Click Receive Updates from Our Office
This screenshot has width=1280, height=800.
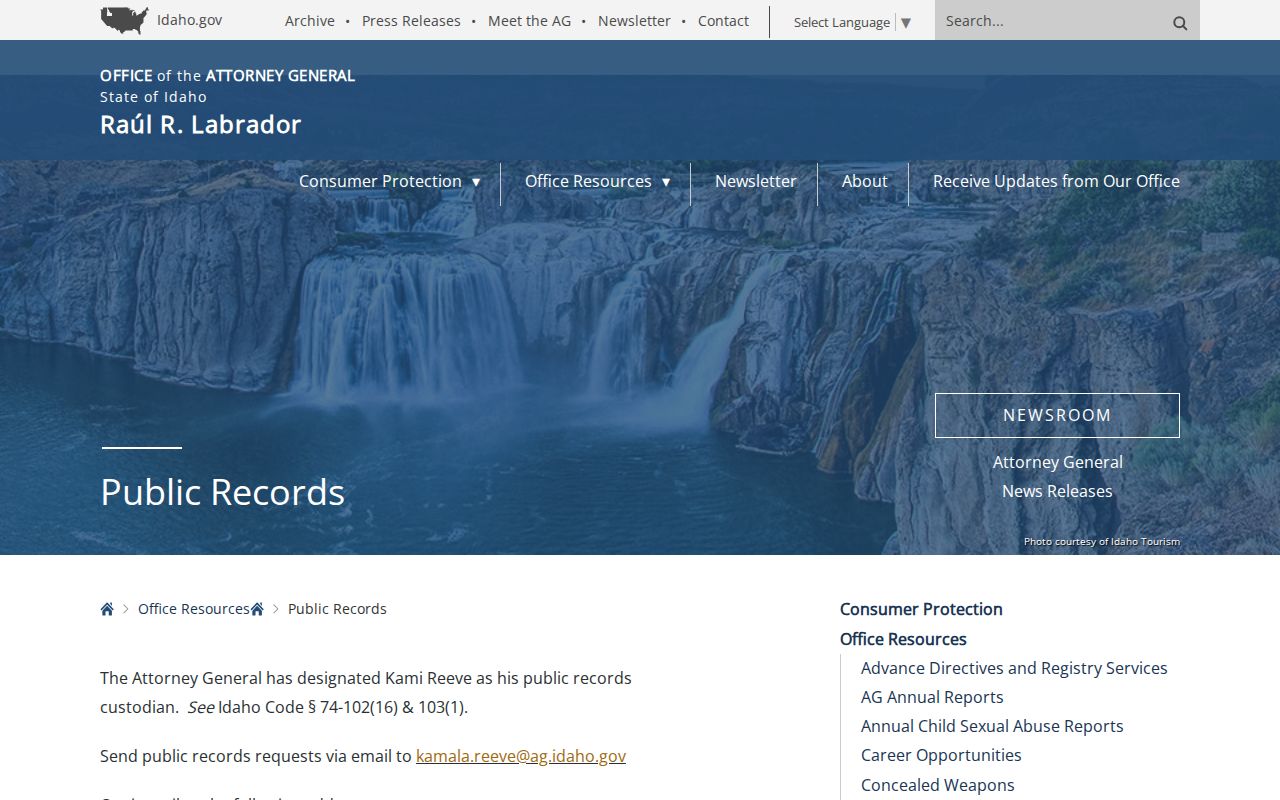pos(1056,181)
